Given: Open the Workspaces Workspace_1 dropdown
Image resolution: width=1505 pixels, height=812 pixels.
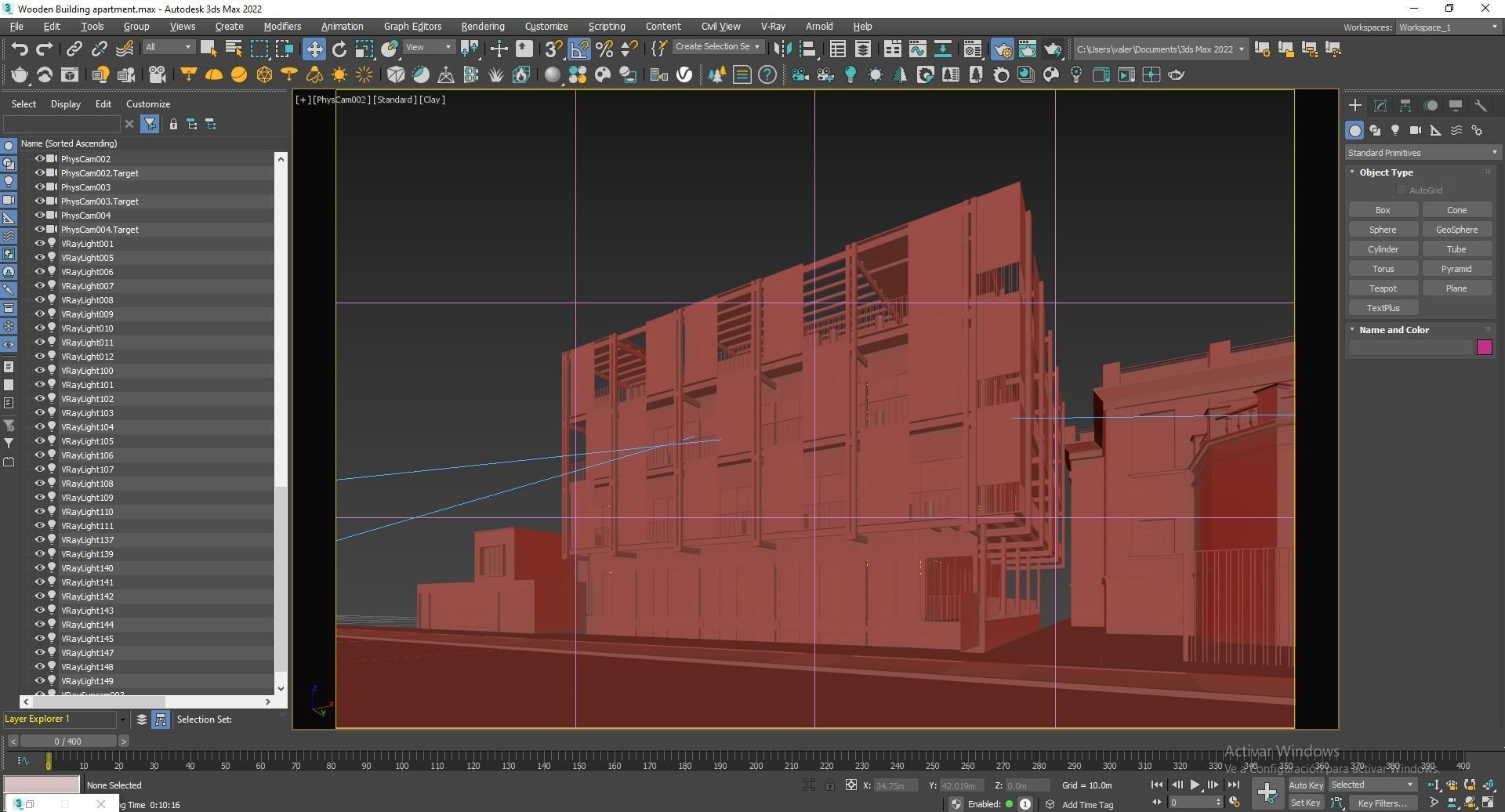Looking at the screenshot, I should tap(1448, 27).
